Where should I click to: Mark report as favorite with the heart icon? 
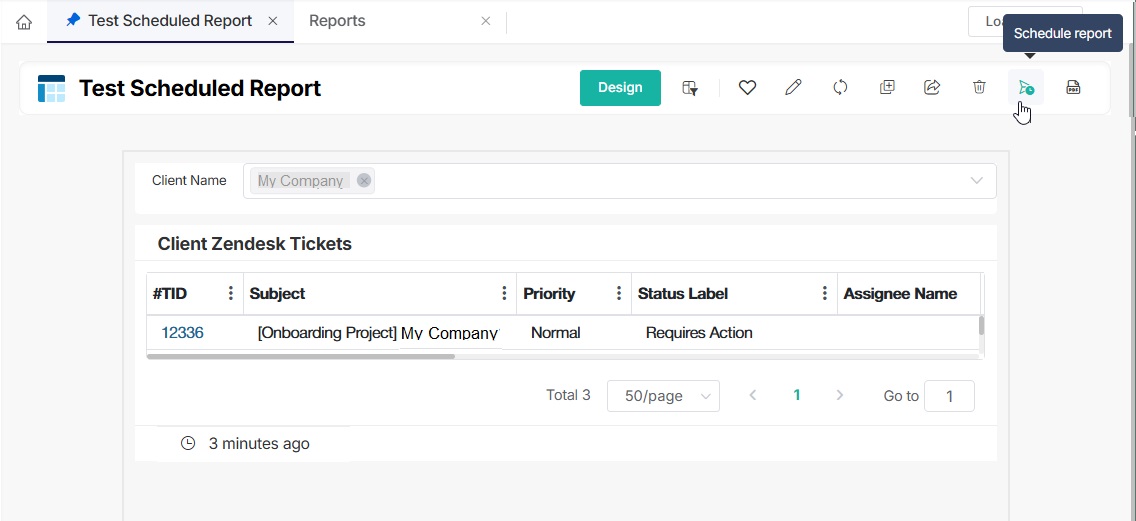coord(747,88)
